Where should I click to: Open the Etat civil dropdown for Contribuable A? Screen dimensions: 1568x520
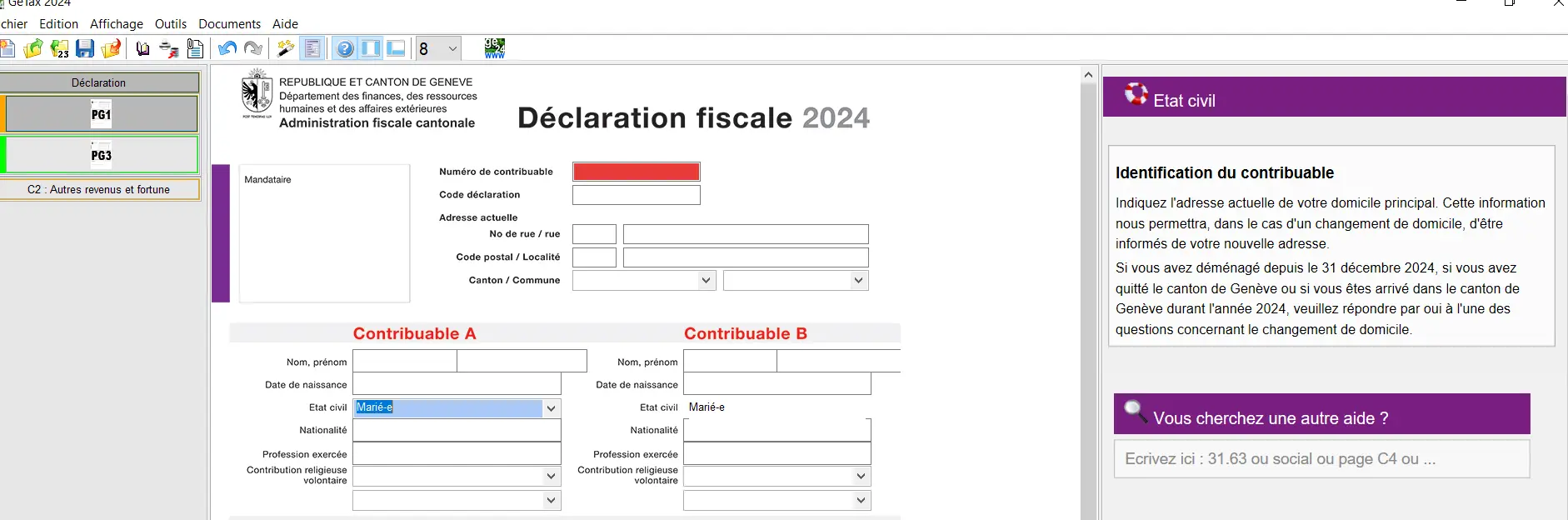[551, 408]
